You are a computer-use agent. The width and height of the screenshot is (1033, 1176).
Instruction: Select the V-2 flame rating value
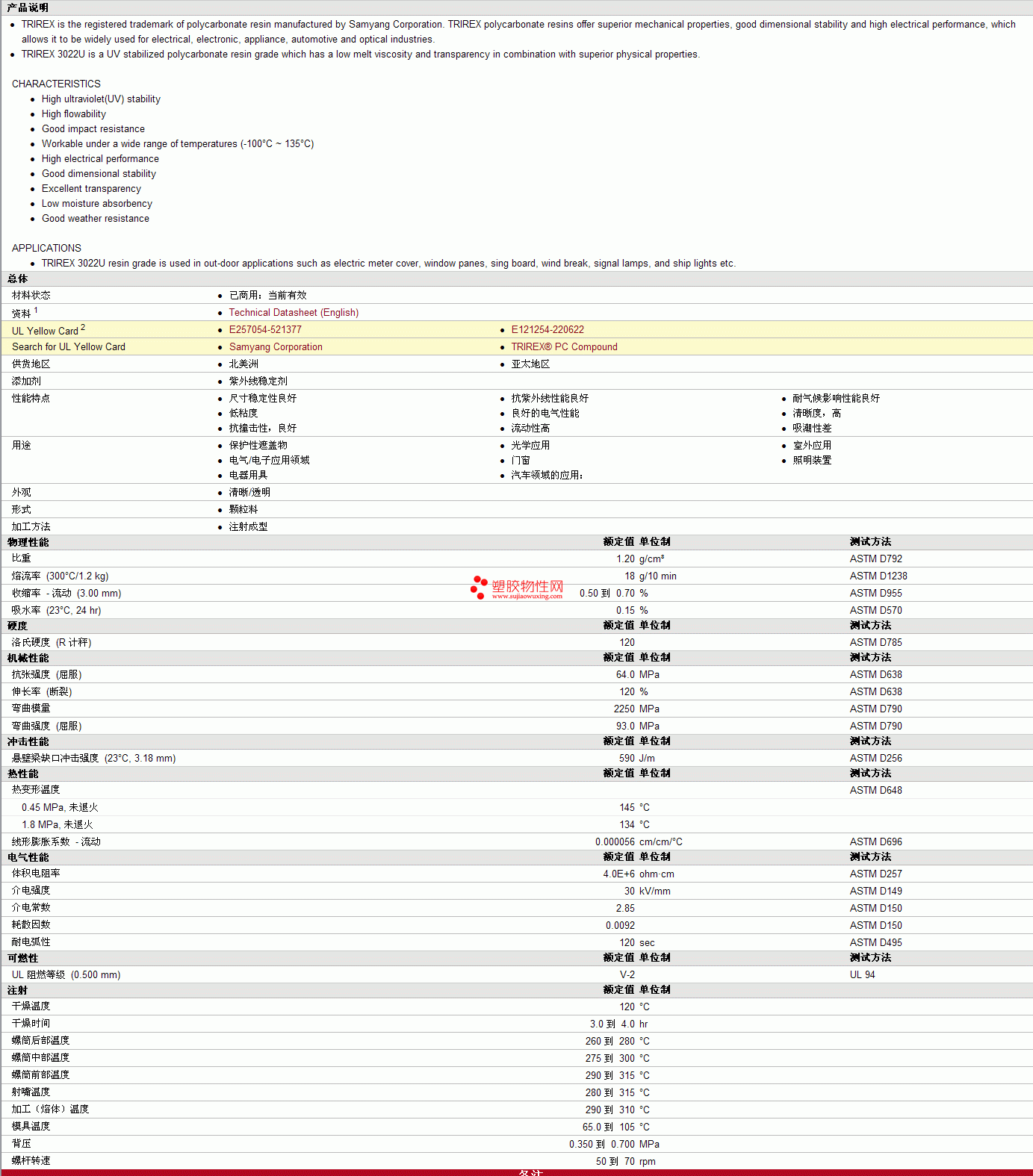pos(627,974)
